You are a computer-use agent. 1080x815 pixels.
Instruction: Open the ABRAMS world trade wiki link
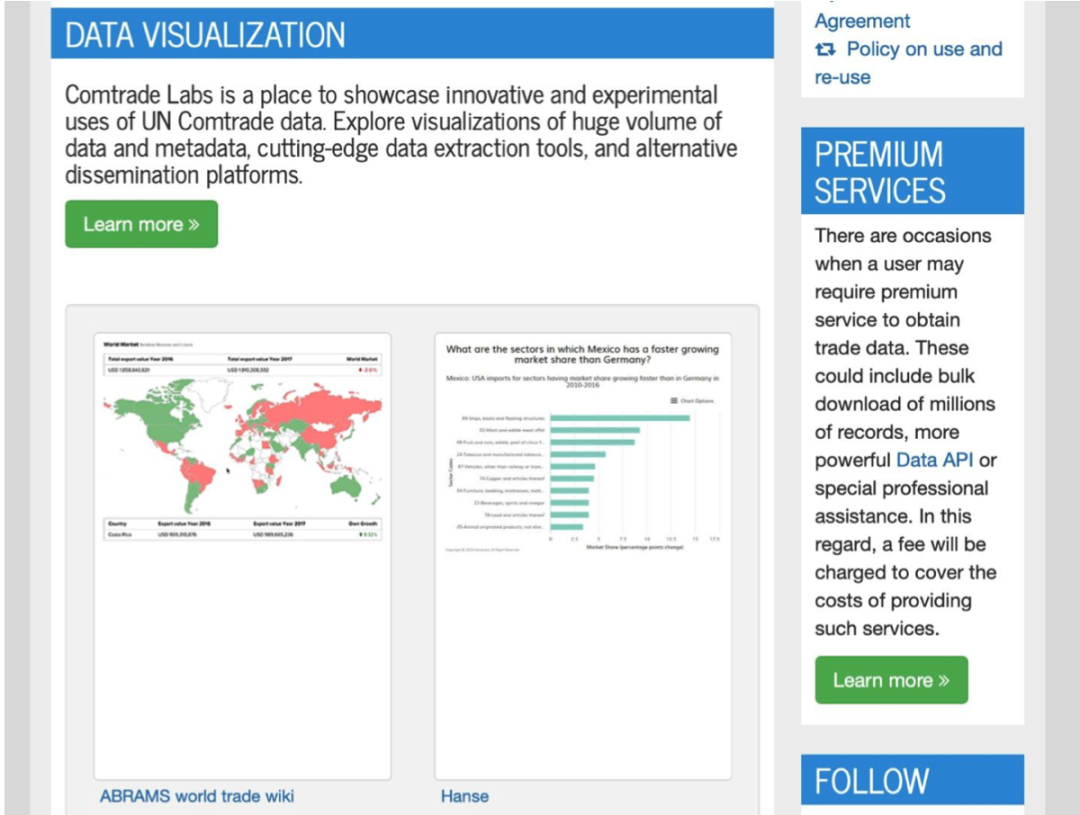[x=197, y=796]
